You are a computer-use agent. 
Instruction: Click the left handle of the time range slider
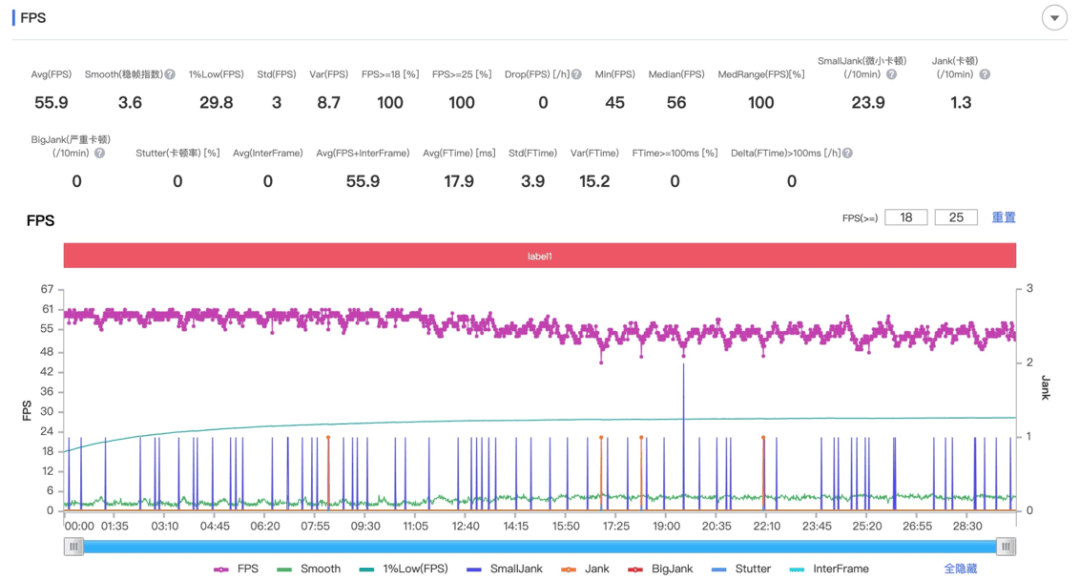coord(73,546)
